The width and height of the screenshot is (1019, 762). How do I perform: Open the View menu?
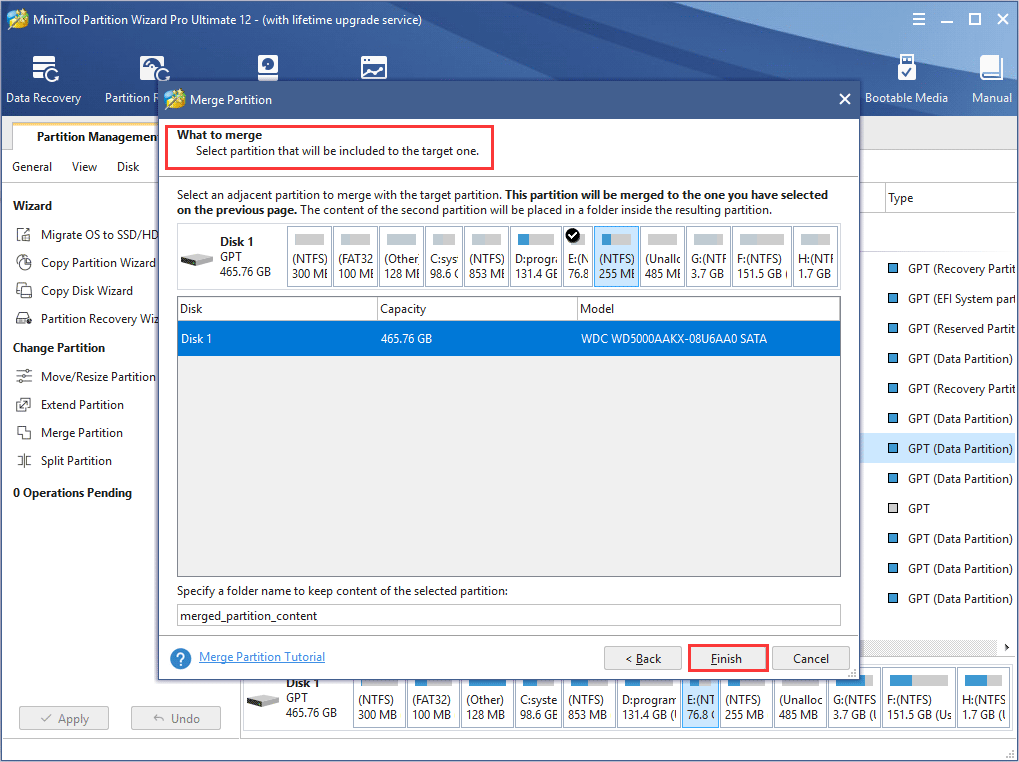click(84, 167)
